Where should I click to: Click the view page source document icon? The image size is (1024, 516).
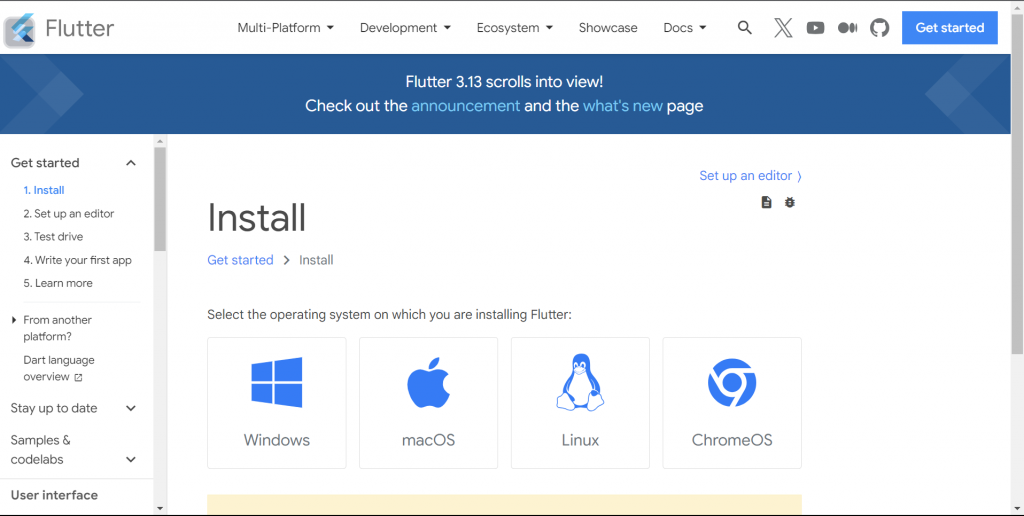tap(767, 202)
